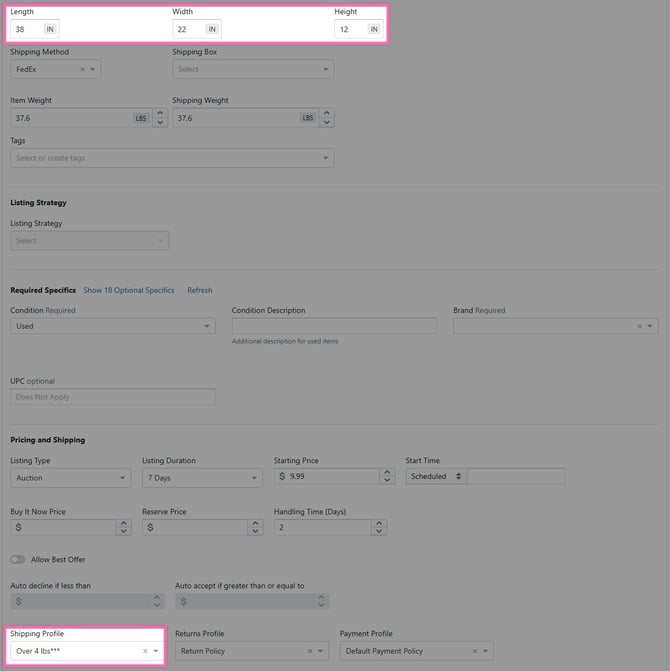Click the Refresh specifics link
The height and width of the screenshot is (671, 670).
coord(200,290)
